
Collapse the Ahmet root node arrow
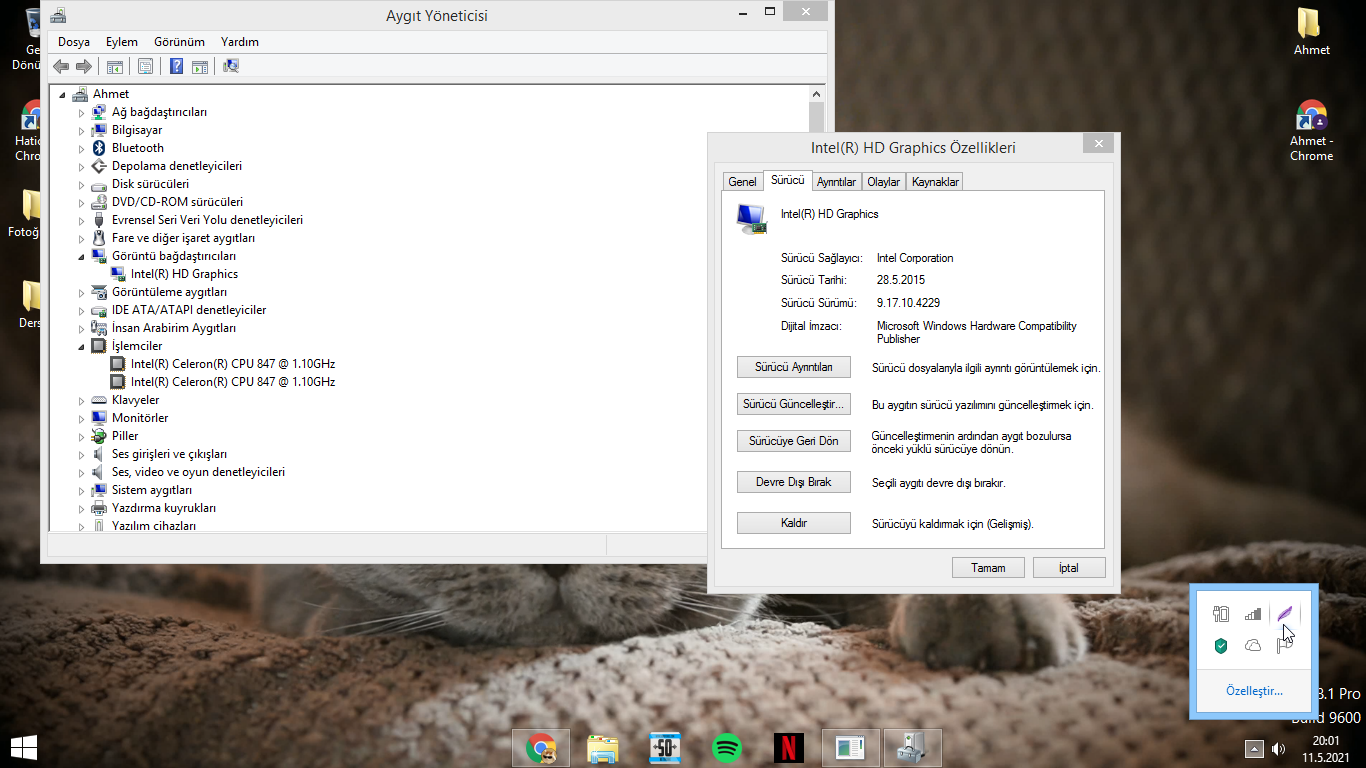(x=63, y=95)
